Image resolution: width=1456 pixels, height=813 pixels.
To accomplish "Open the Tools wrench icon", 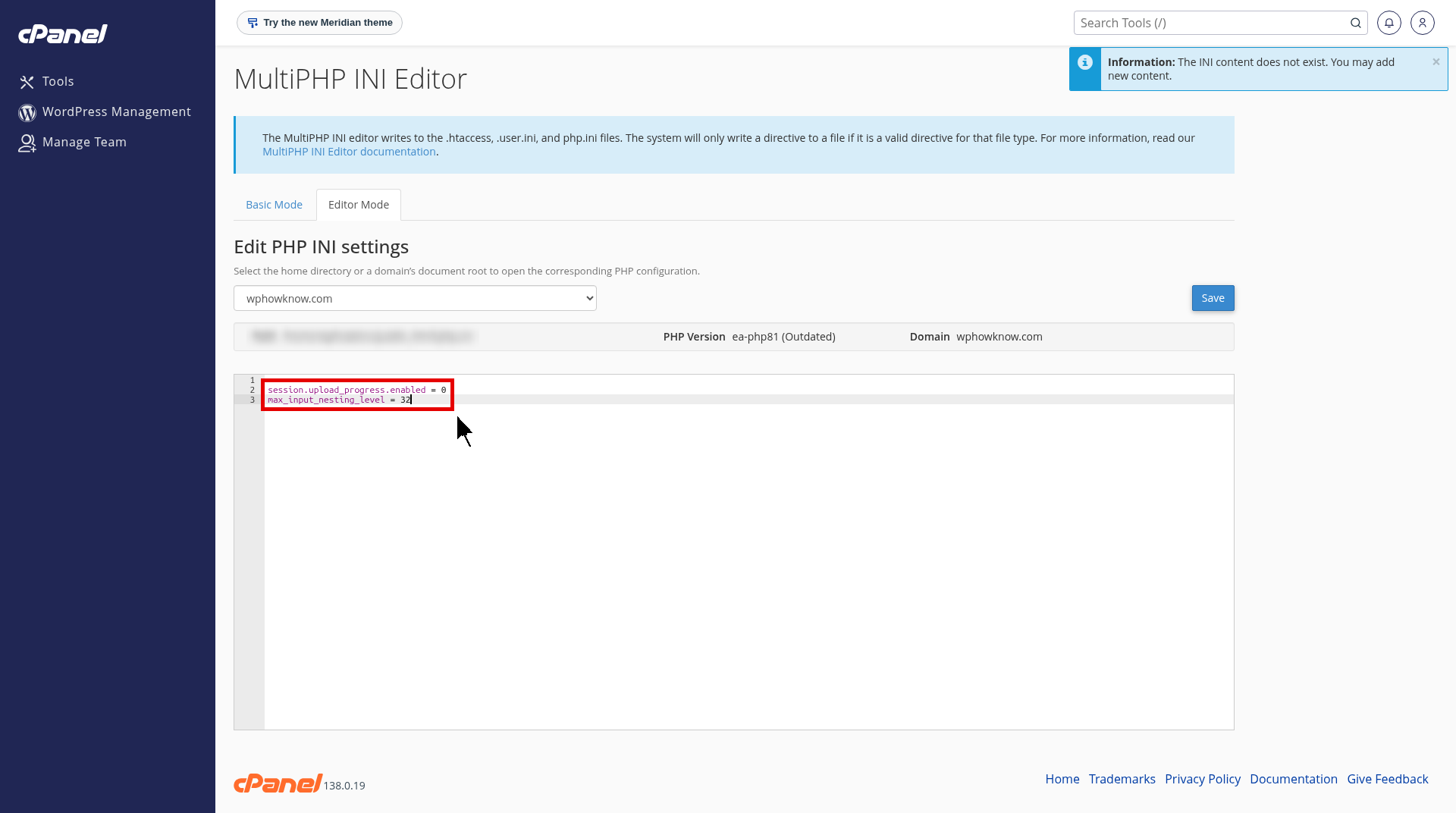I will [27, 82].
